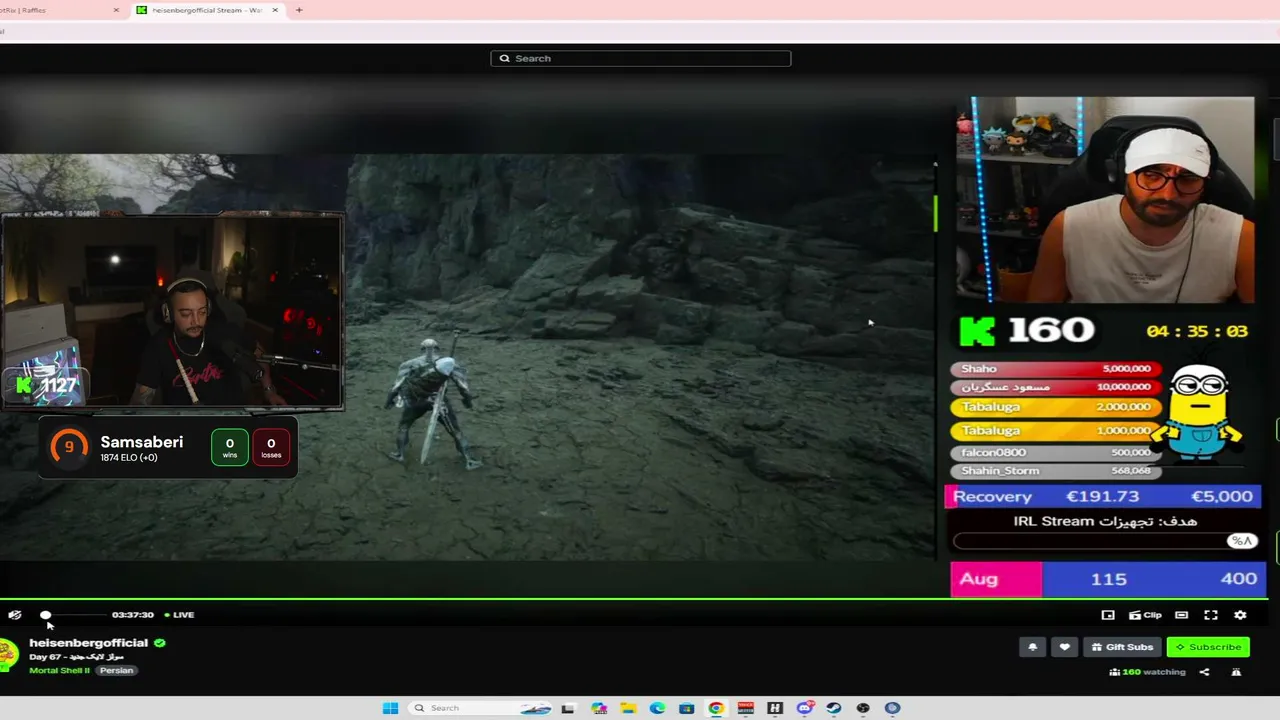
Task: Enter fullscreen video mode
Action: tap(1211, 615)
